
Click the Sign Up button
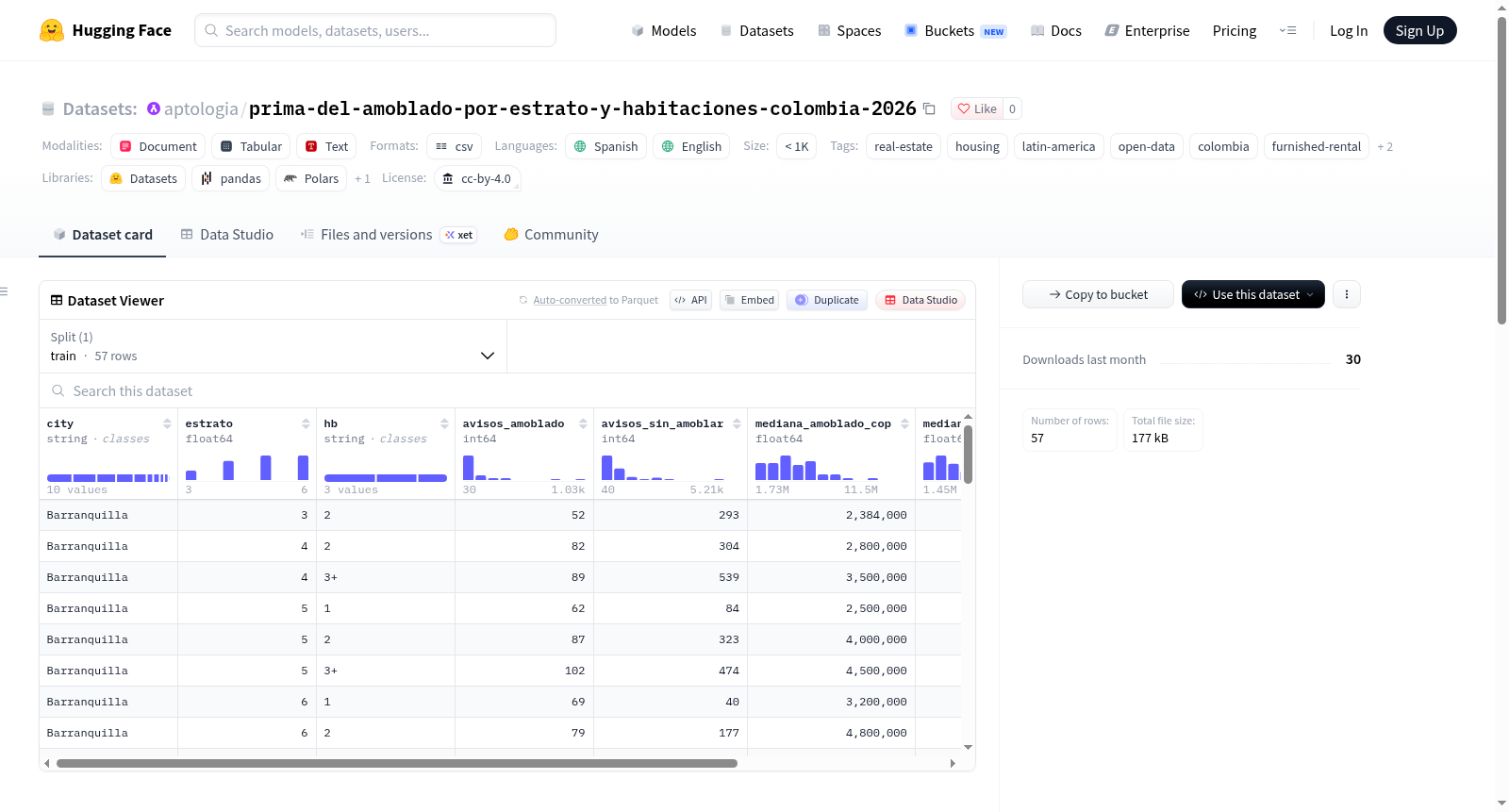pyautogui.click(x=1419, y=30)
